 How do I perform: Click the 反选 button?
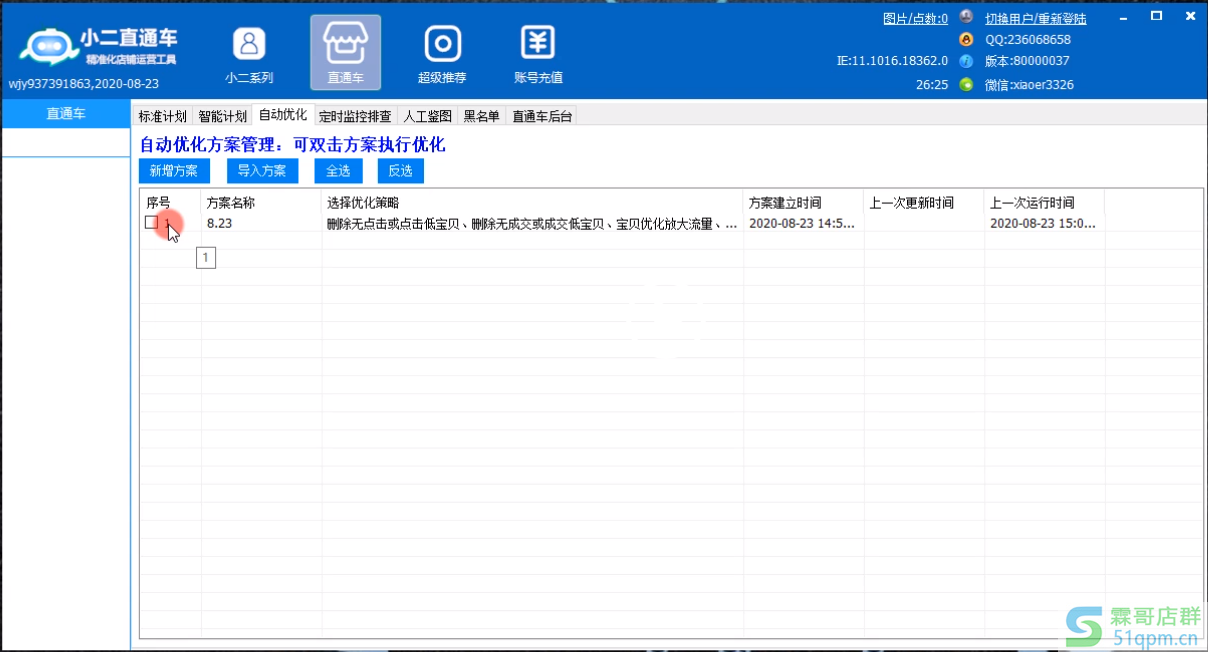click(x=400, y=171)
